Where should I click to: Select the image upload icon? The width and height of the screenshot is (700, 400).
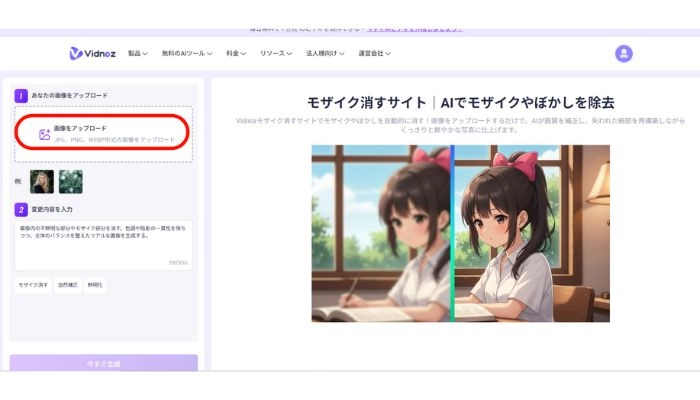(44, 134)
